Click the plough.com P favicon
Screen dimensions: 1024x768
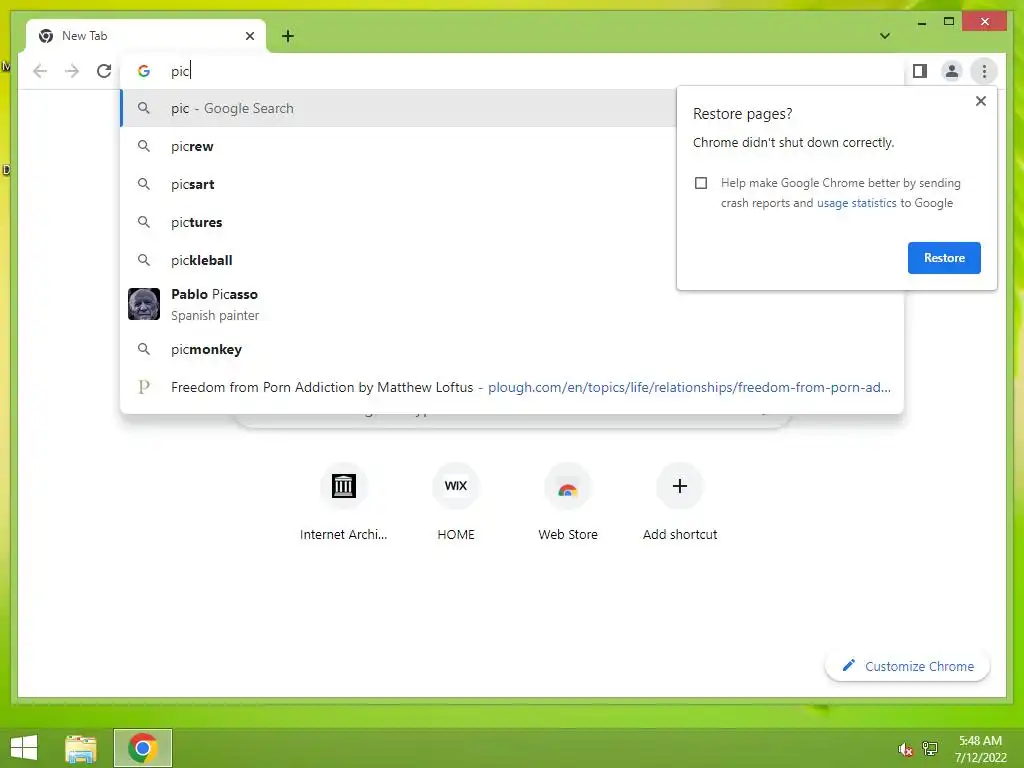144,387
